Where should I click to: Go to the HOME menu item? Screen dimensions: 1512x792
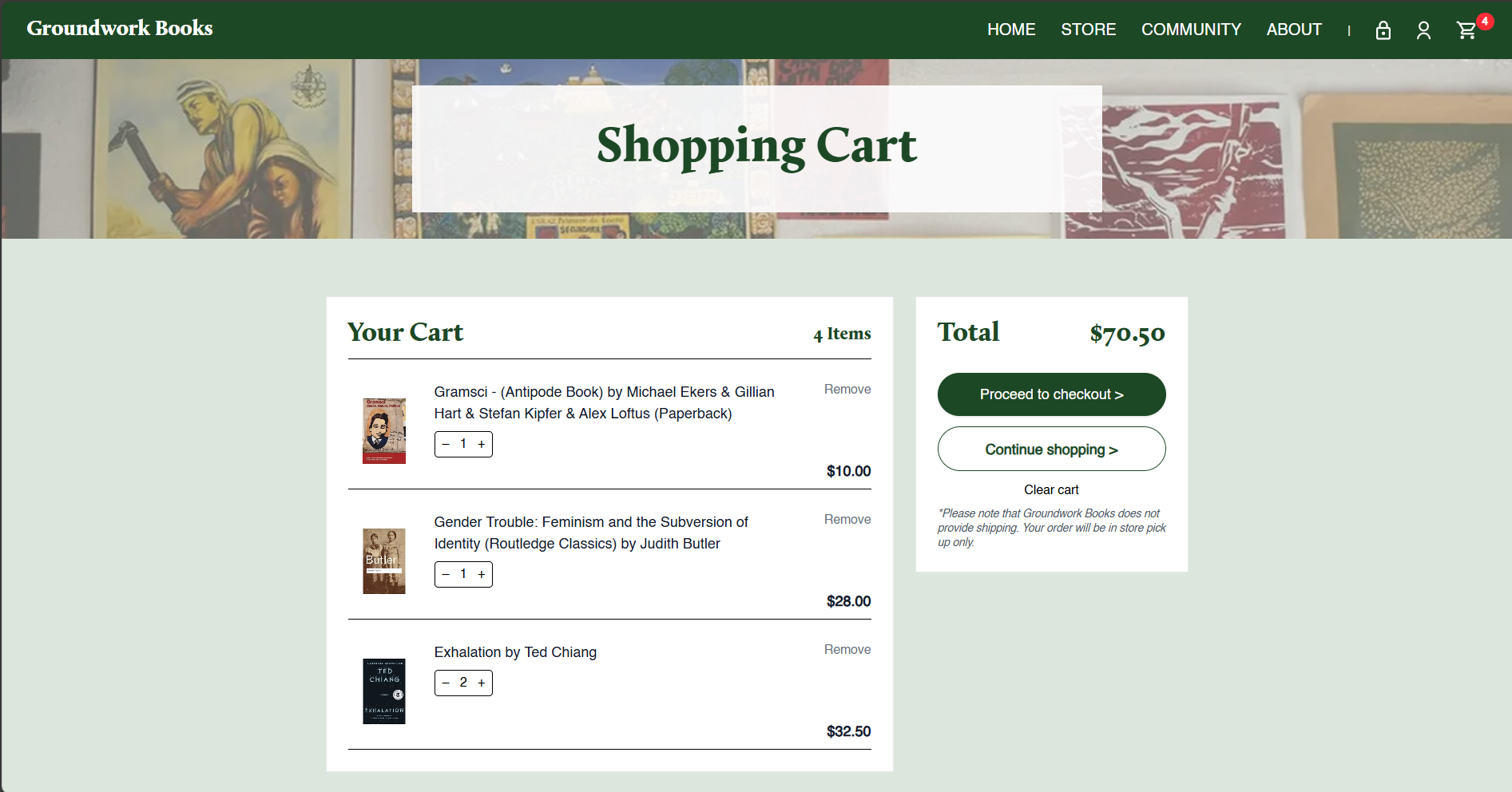1011,30
